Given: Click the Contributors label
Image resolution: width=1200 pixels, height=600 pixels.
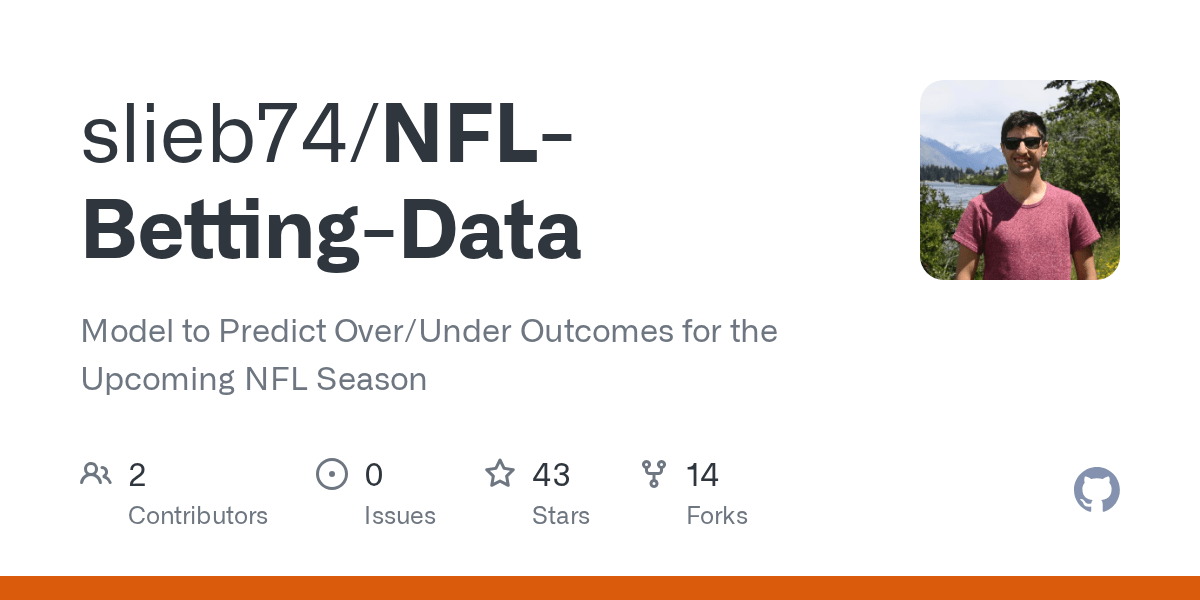Looking at the screenshot, I should pos(198,516).
